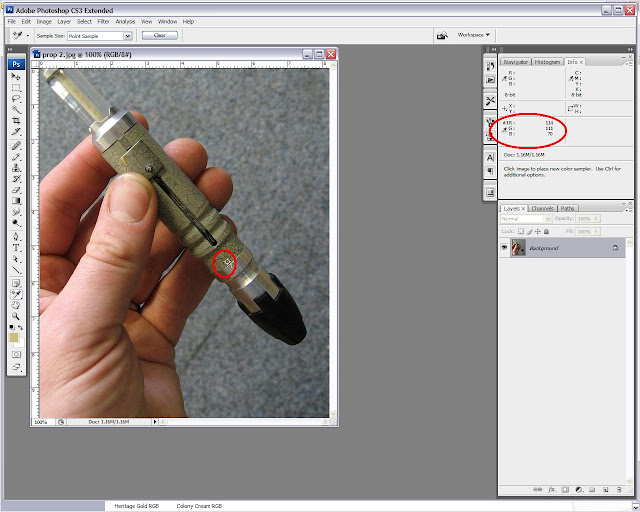Open the Paragraph panel icon
Screen dimensions: 640x512
[x=490, y=171]
